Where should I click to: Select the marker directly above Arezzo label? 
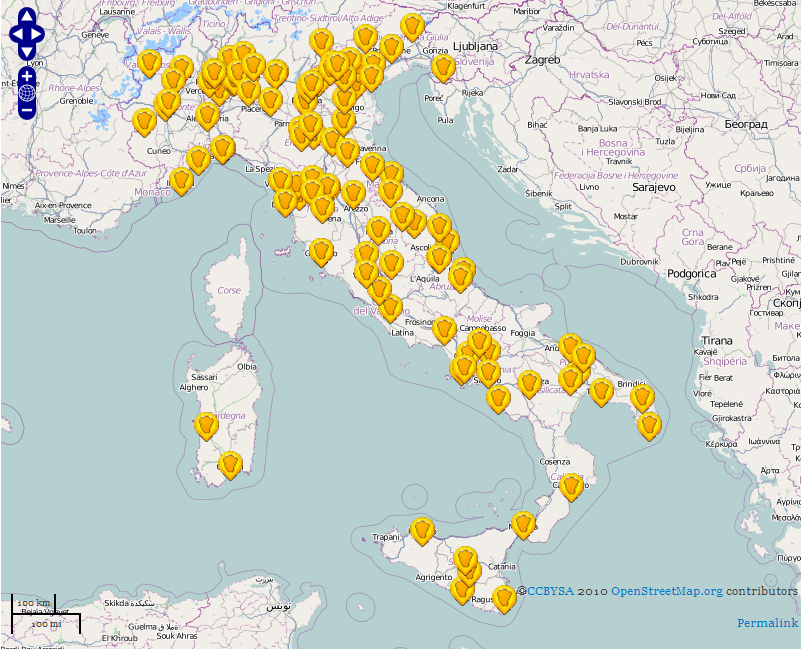(353, 194)
